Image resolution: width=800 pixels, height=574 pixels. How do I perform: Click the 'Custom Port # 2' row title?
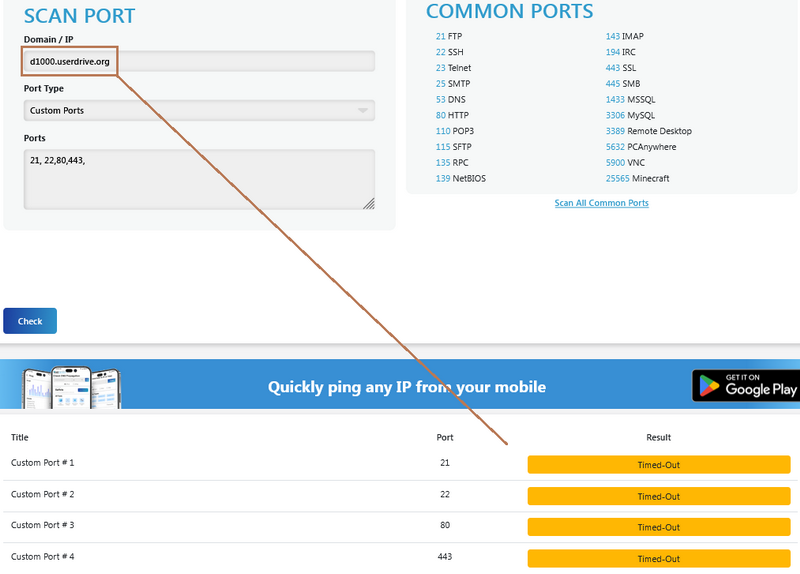click(42, 494)
